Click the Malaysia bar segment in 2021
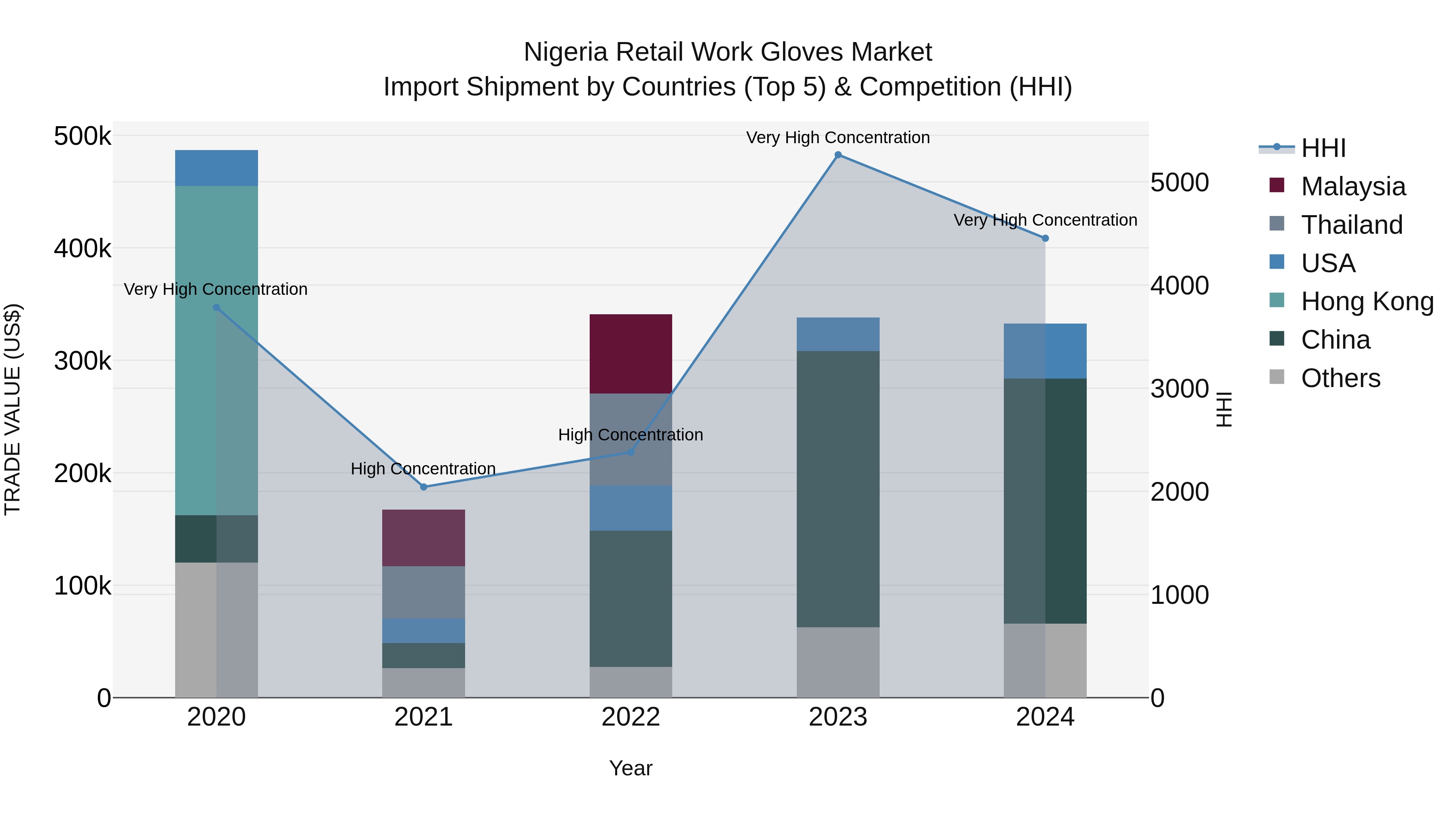This screenshot has width=1456, height=819. click(424, 538)
